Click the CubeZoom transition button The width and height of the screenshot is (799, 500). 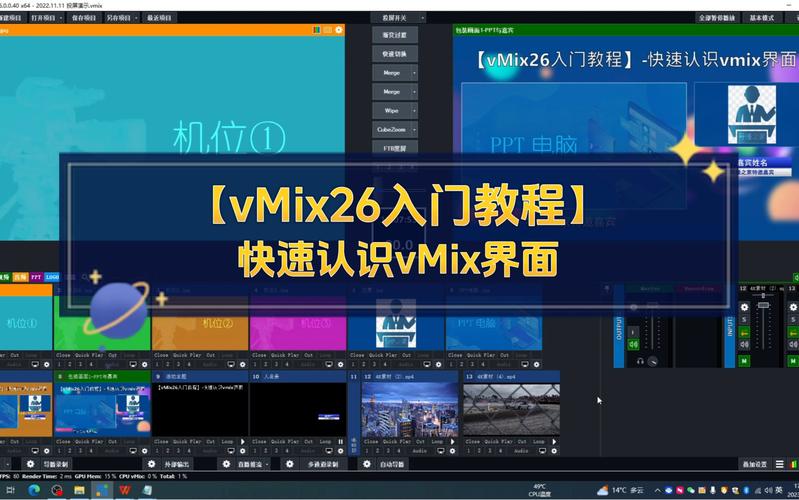pyautogui.click(x=391, y=129)
